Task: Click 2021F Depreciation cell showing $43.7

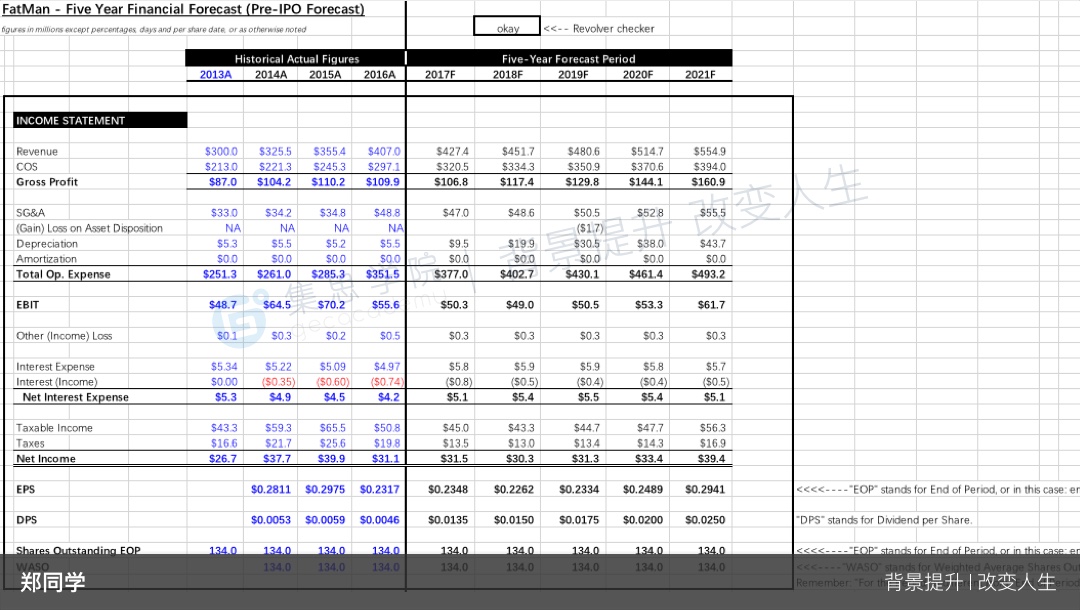Action: click(713, 244)
